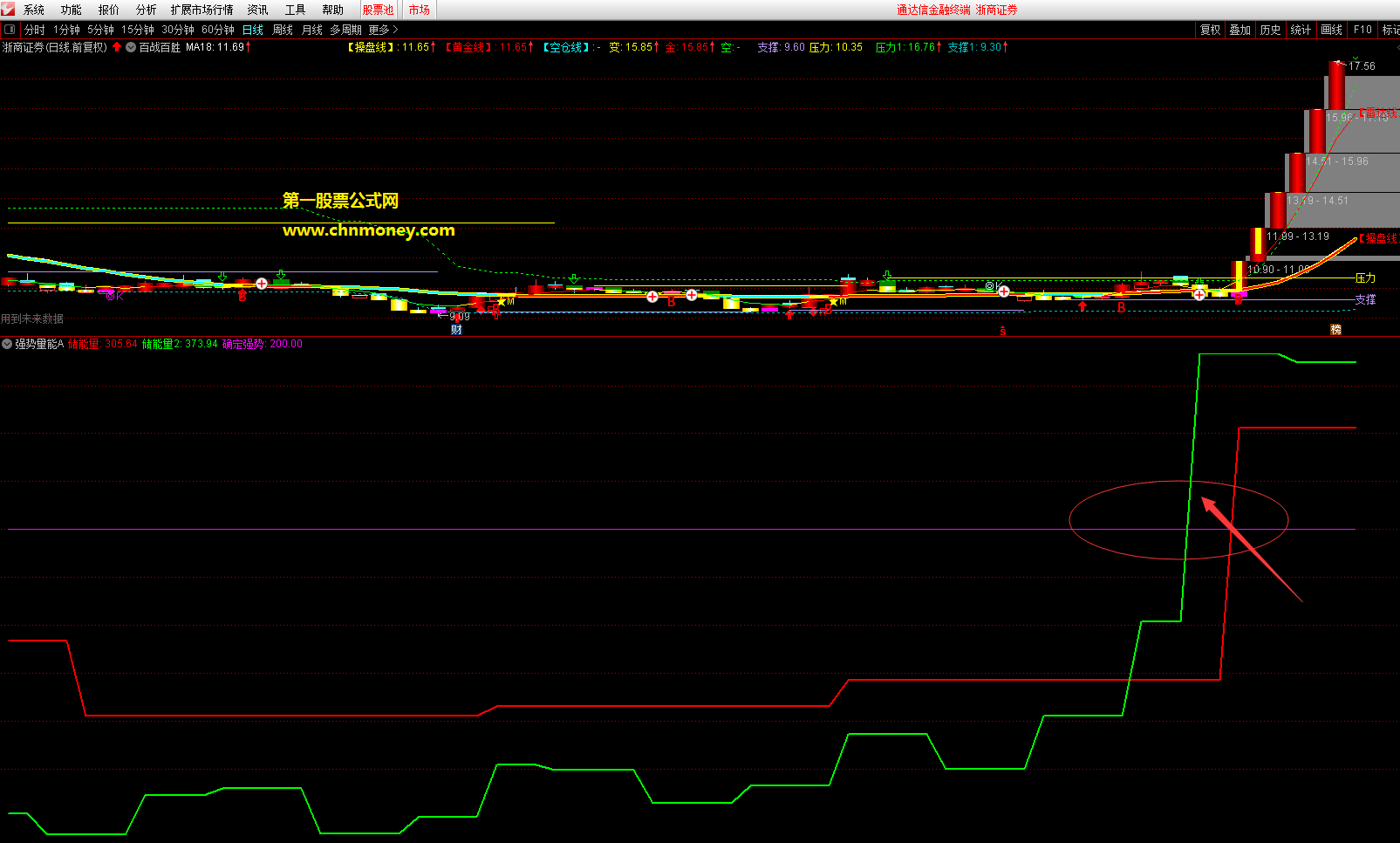The height and width of the screenshot is (843, 1400).
Task: Click the 百战百胜 indicator name
Action: [160, 47]
